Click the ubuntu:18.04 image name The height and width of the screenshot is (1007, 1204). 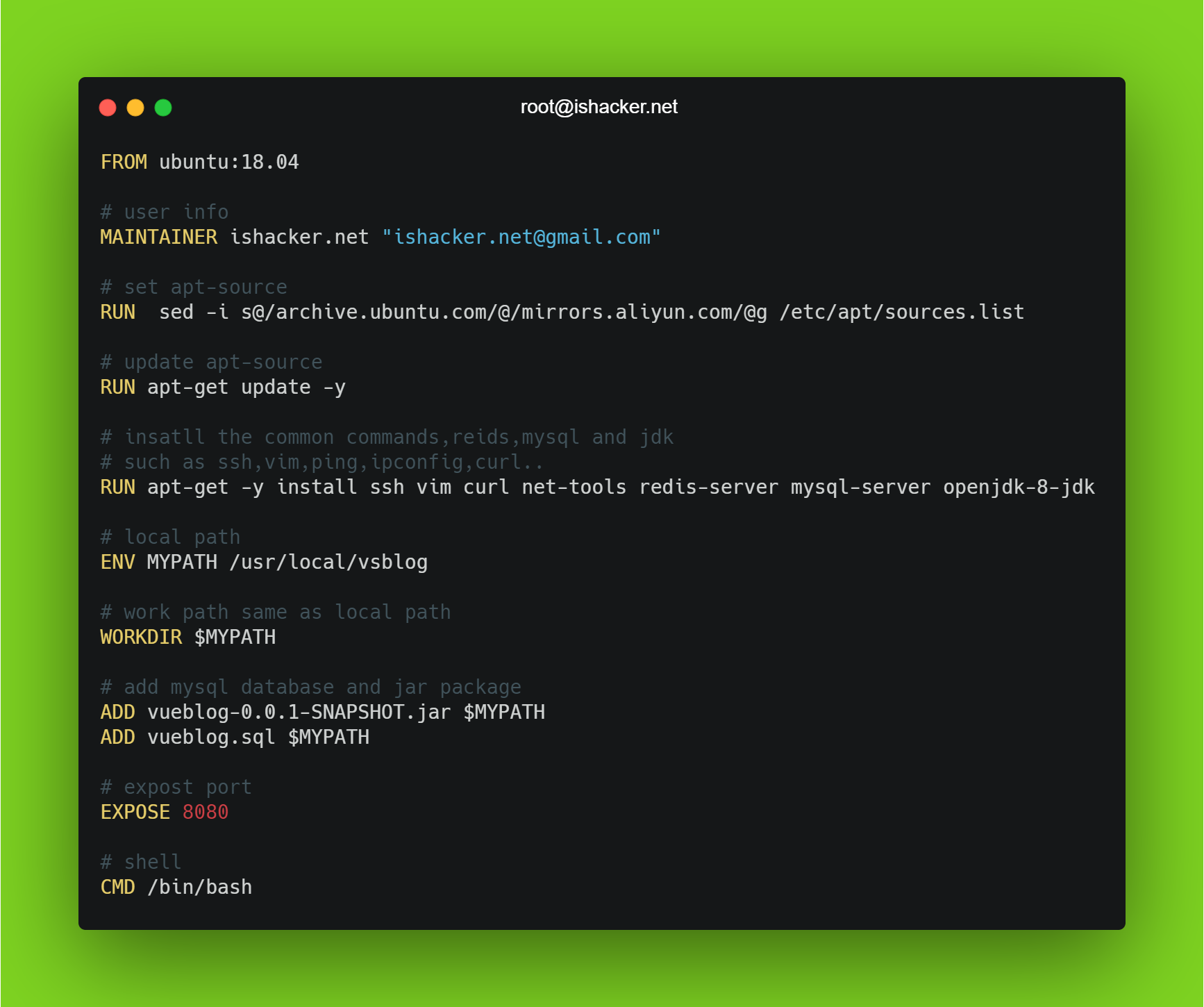tap(228, 162)
